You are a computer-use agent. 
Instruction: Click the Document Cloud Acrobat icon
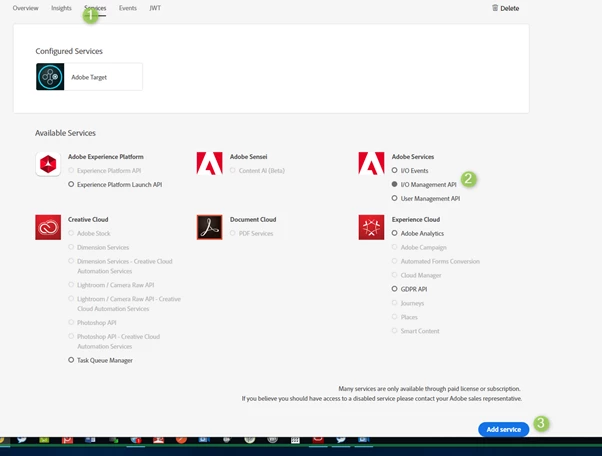pos(210,227)
